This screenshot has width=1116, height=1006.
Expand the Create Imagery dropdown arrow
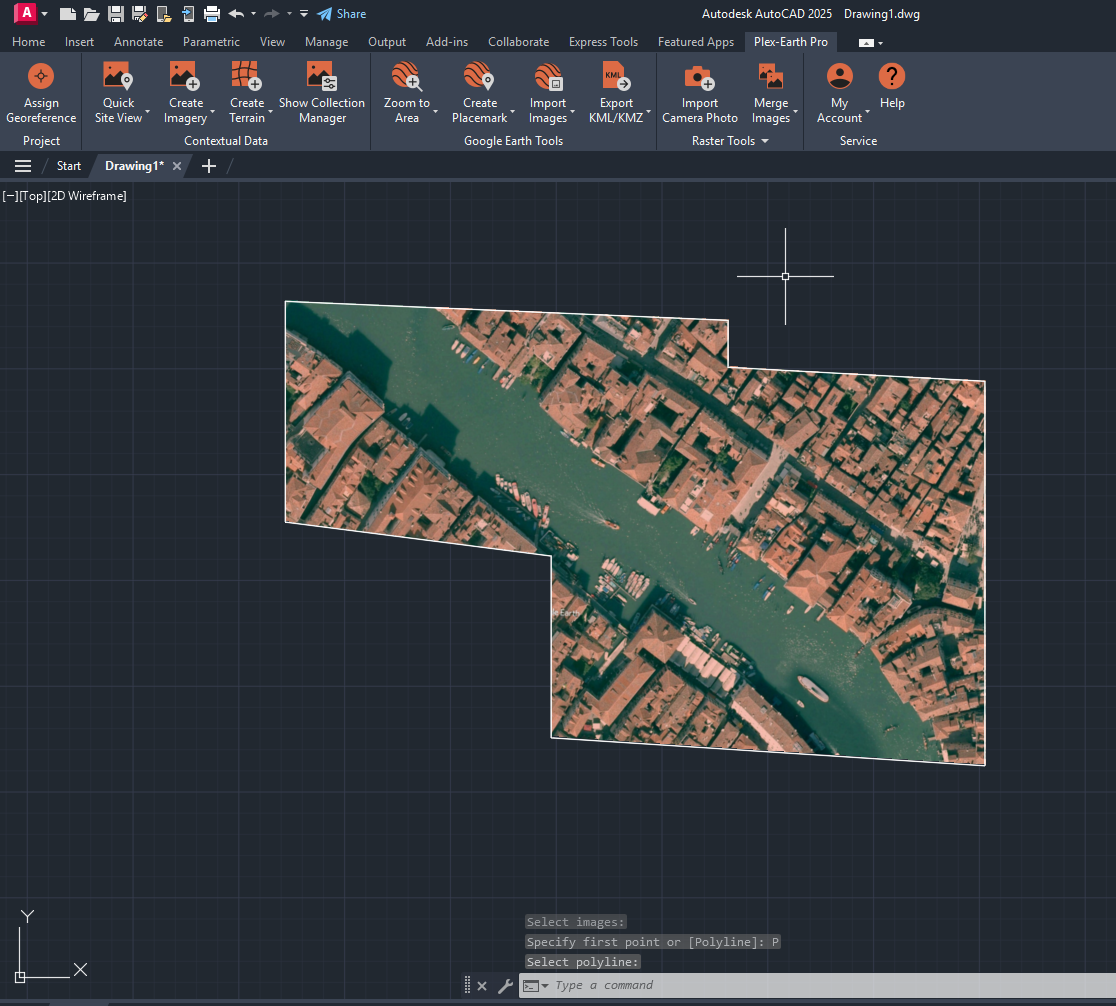[212, 112]
